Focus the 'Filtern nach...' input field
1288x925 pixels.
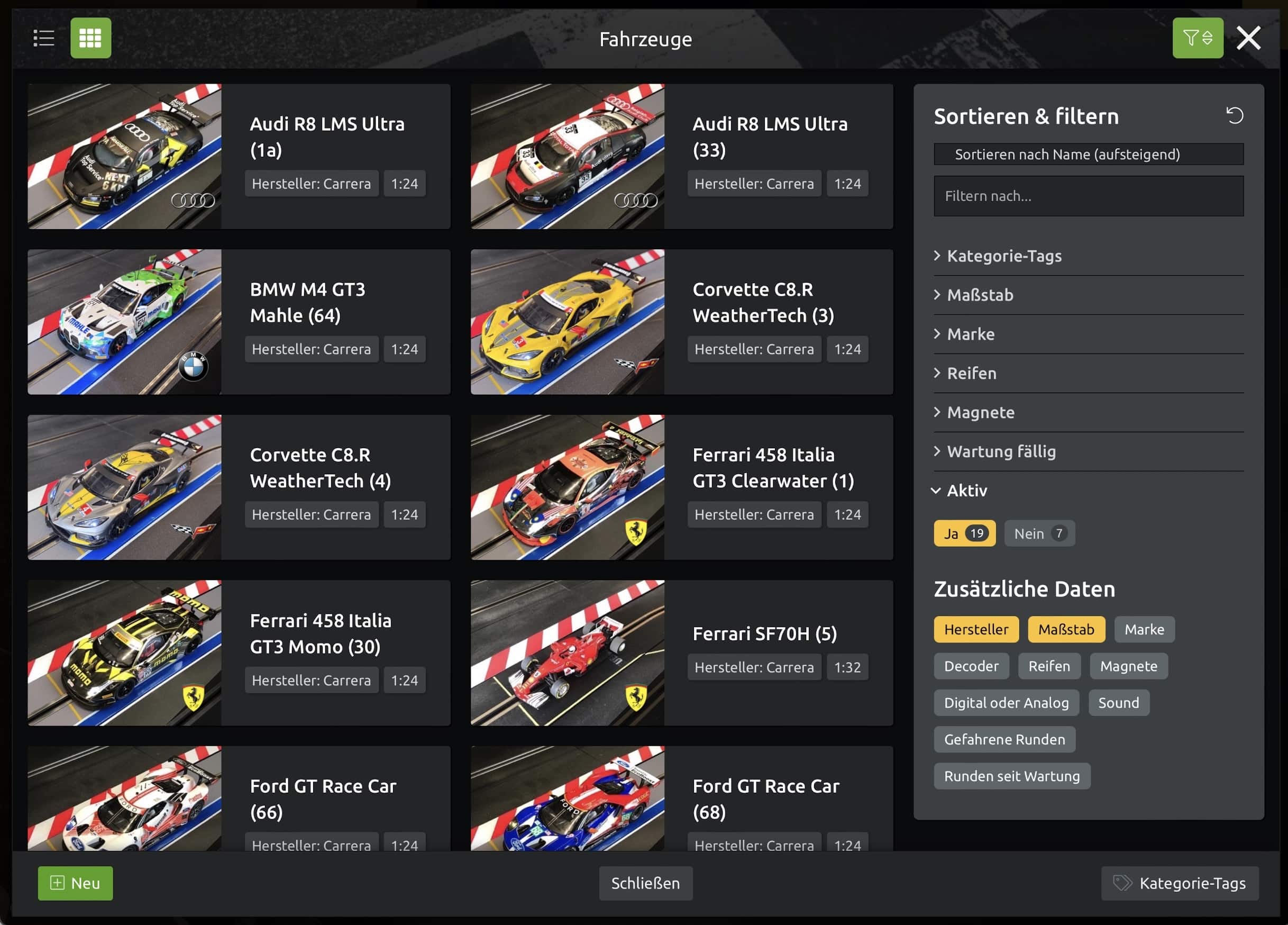click(x=1088, y=196)
